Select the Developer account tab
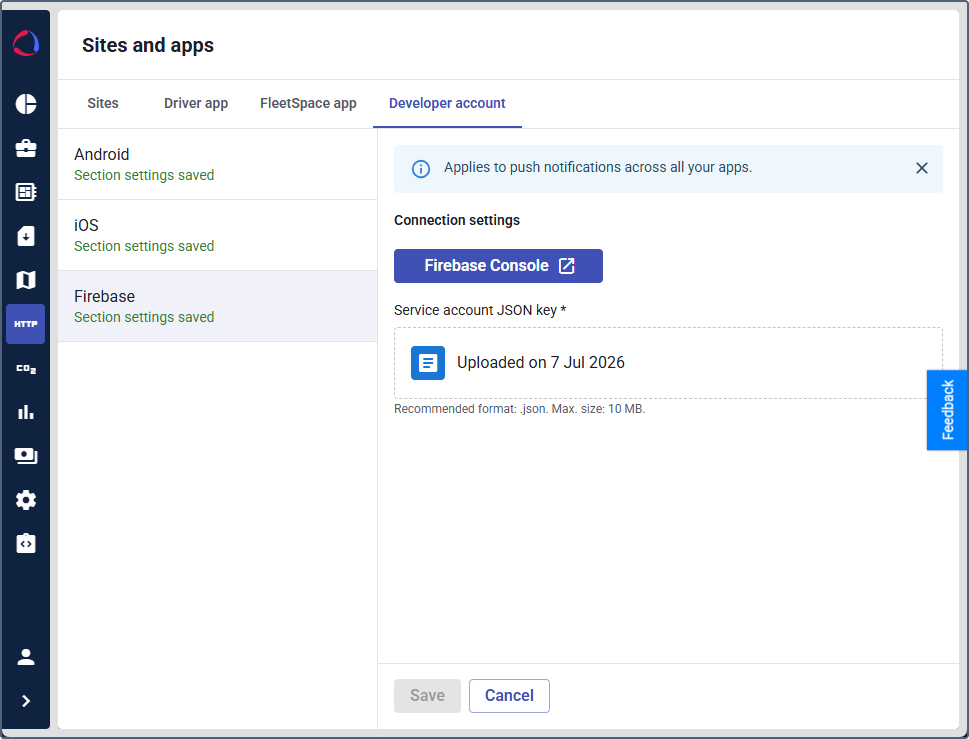This screenshot has width=969, height=739. click(447, 103)
